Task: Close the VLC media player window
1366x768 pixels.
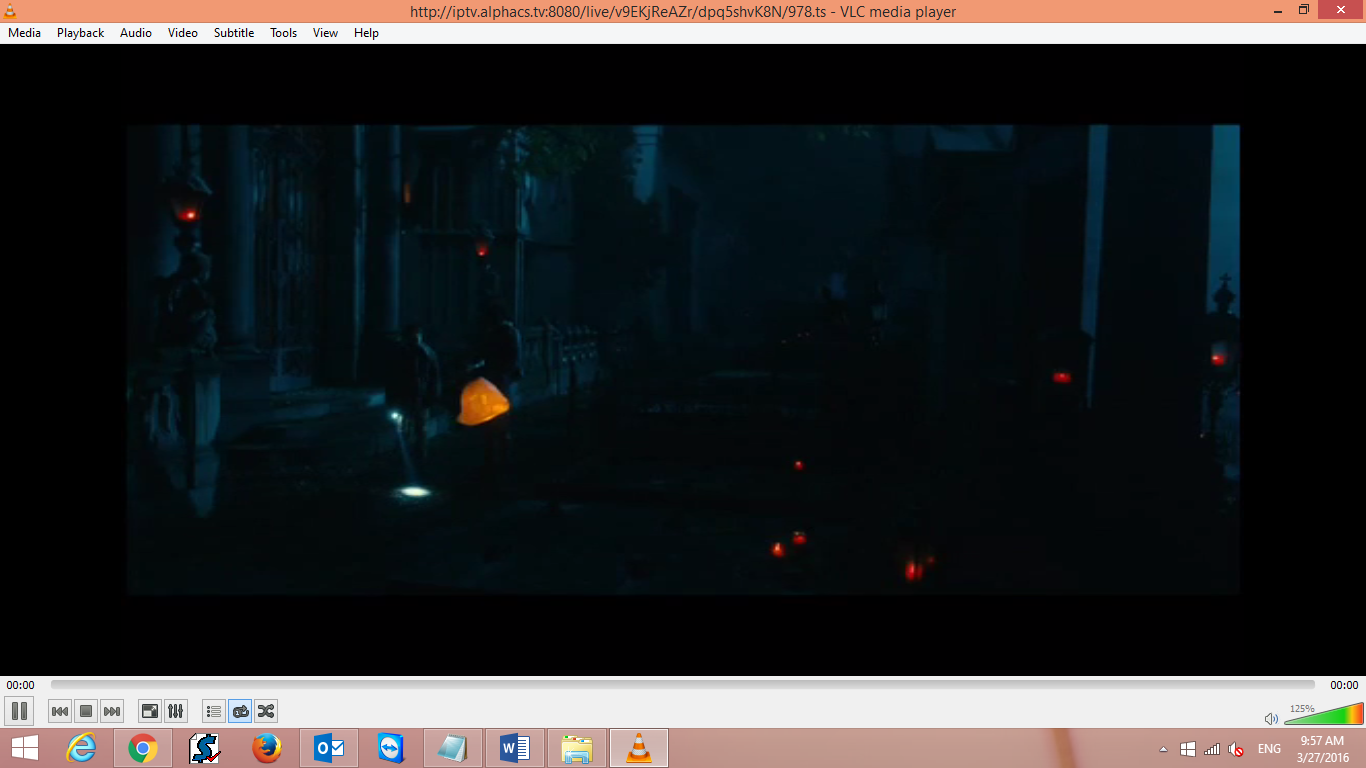Action: pos(1342,10)
